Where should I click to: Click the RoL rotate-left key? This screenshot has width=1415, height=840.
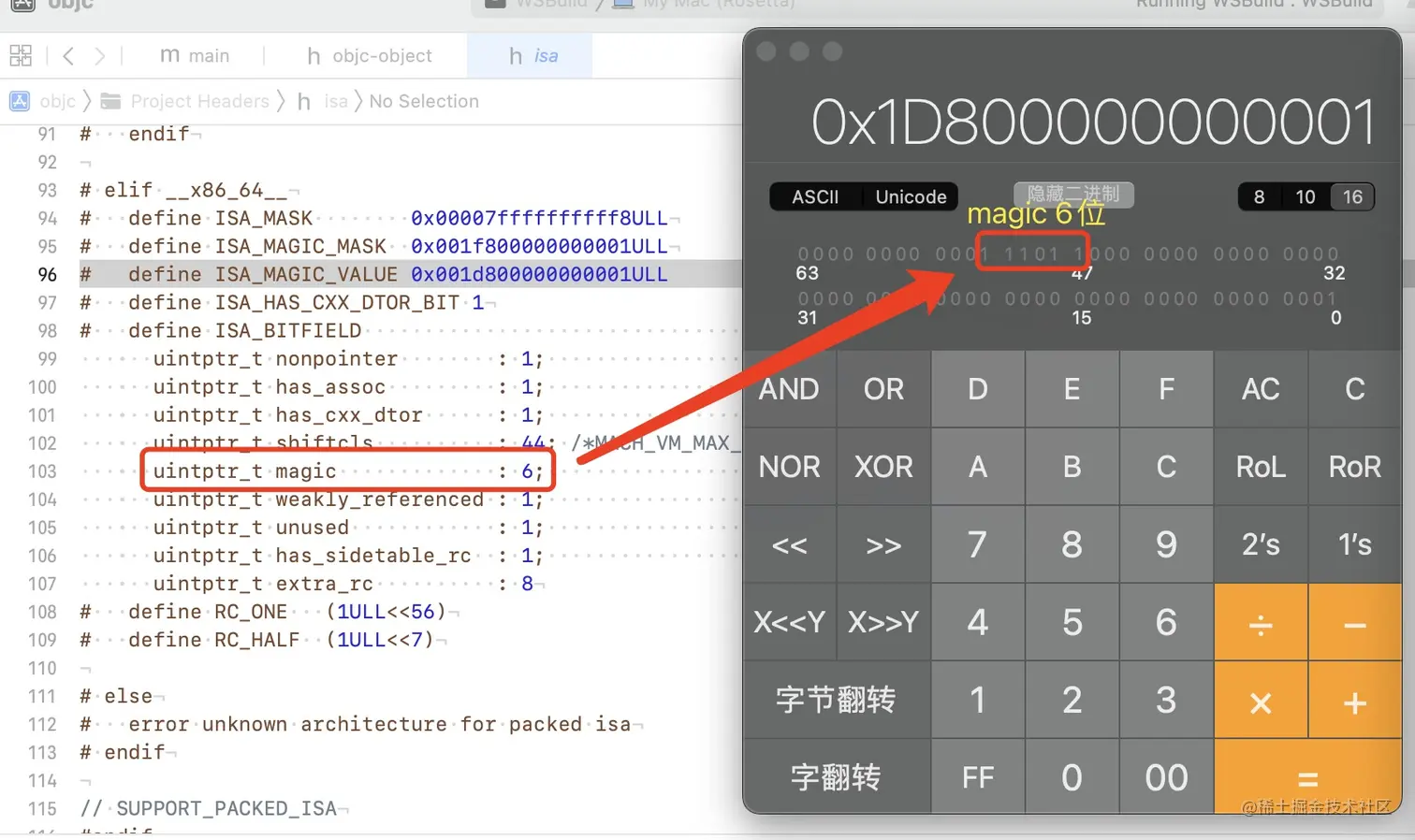click(x=1261, y=467)
